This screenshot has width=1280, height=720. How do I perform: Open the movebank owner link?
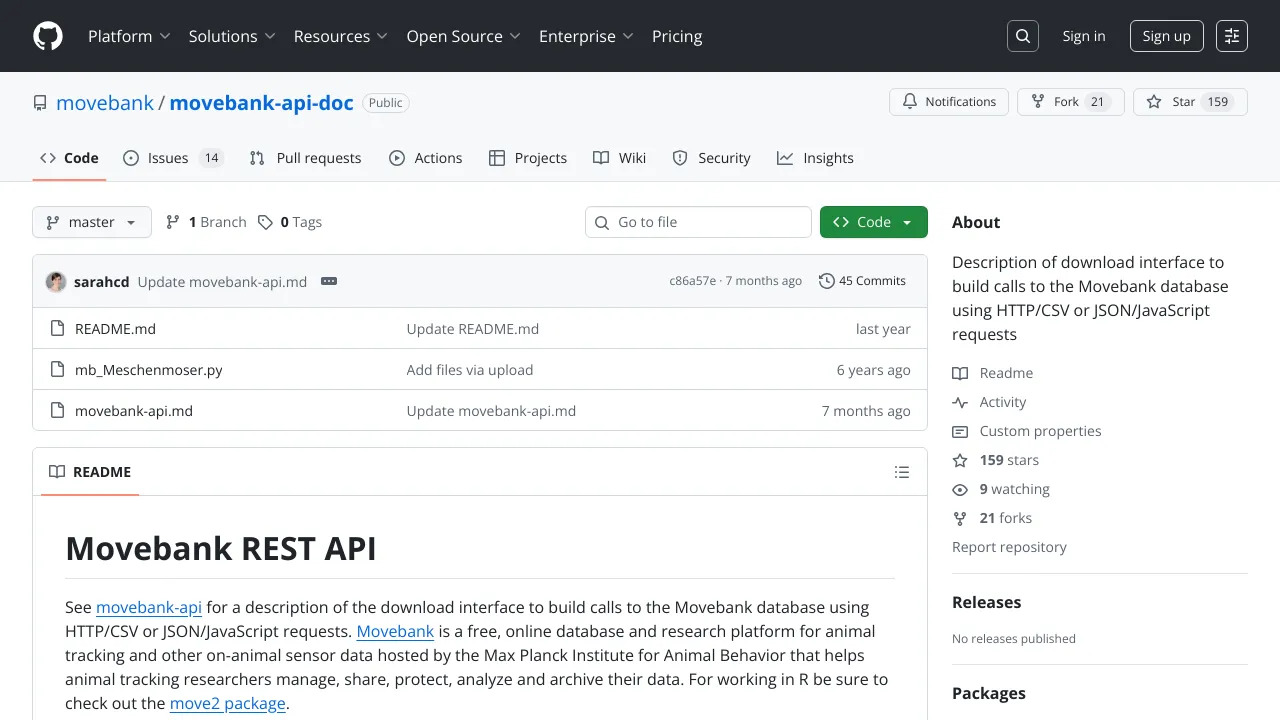[x=105, y=103]
